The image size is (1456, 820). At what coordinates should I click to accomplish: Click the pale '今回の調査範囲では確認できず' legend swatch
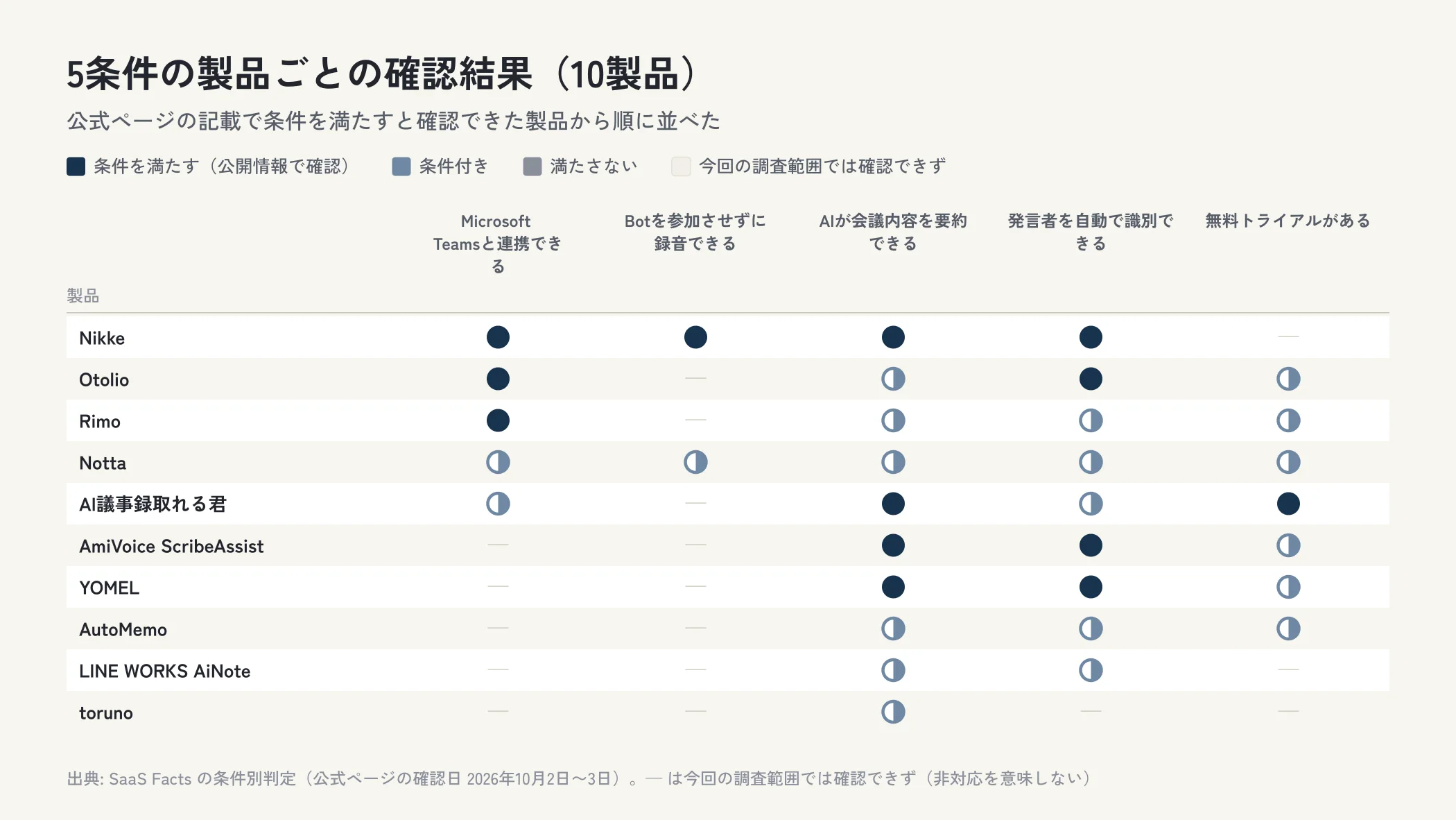pos(682,166)
